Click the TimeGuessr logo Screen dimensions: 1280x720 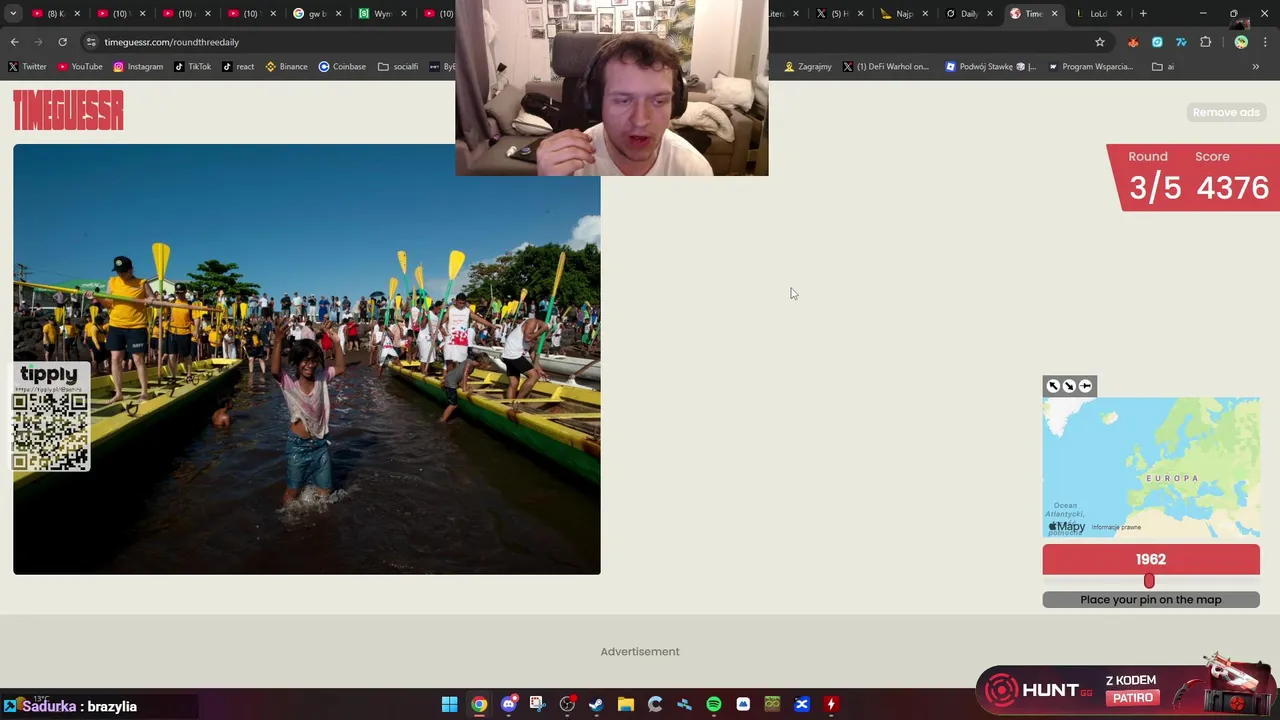(x=68, y=110)
